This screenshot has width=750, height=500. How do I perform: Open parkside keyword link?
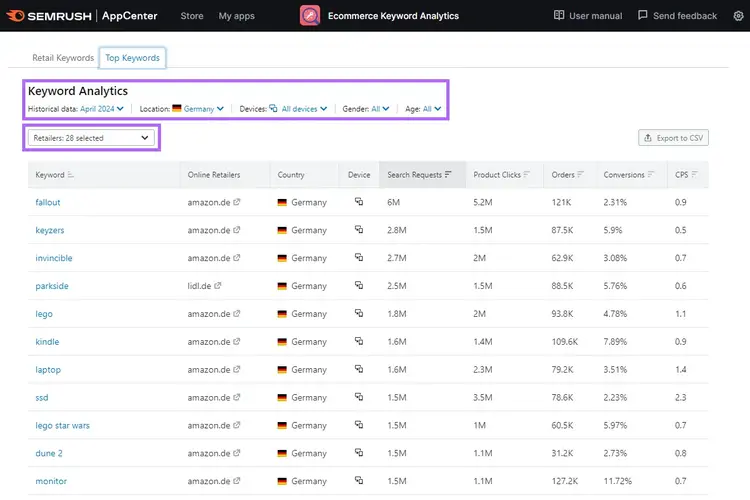click(x=52, y=286)
